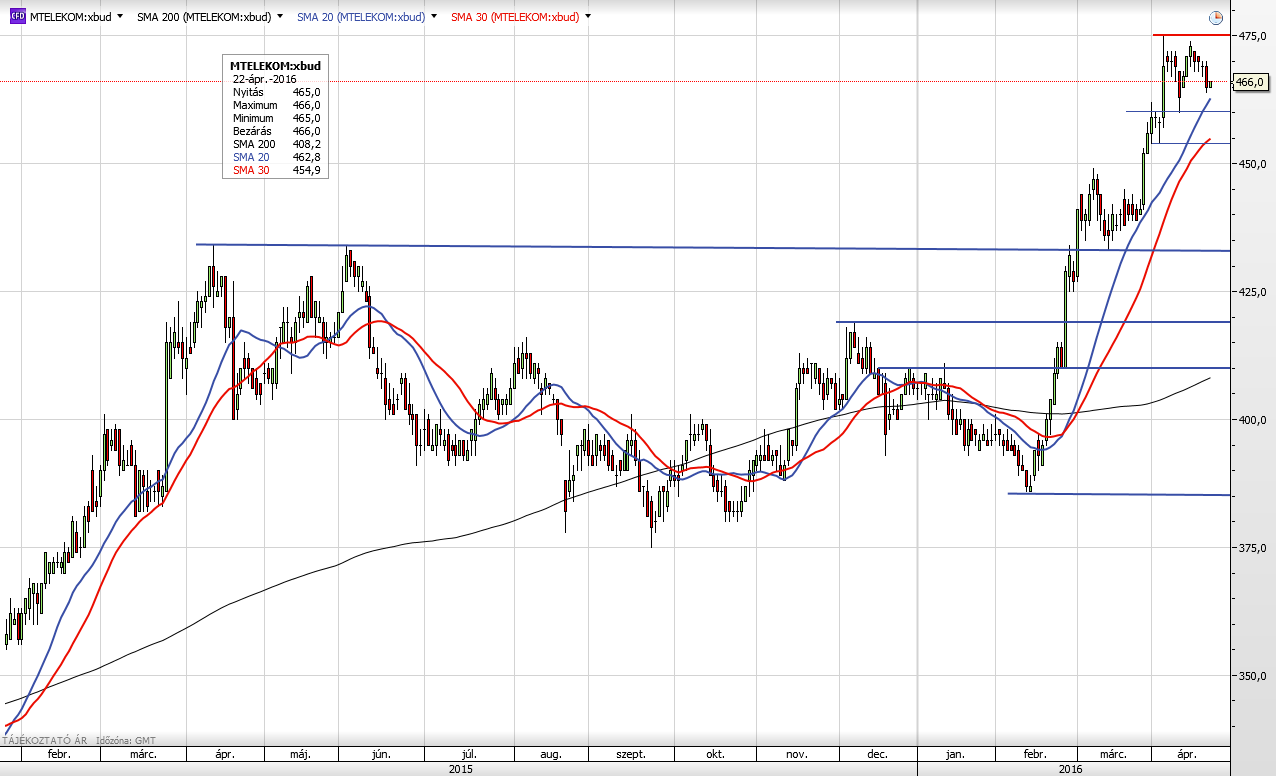This screenshot has width=1276, height=776.
Task: Click the Nyitás row in the data box
Action: (x=276, y=92)
